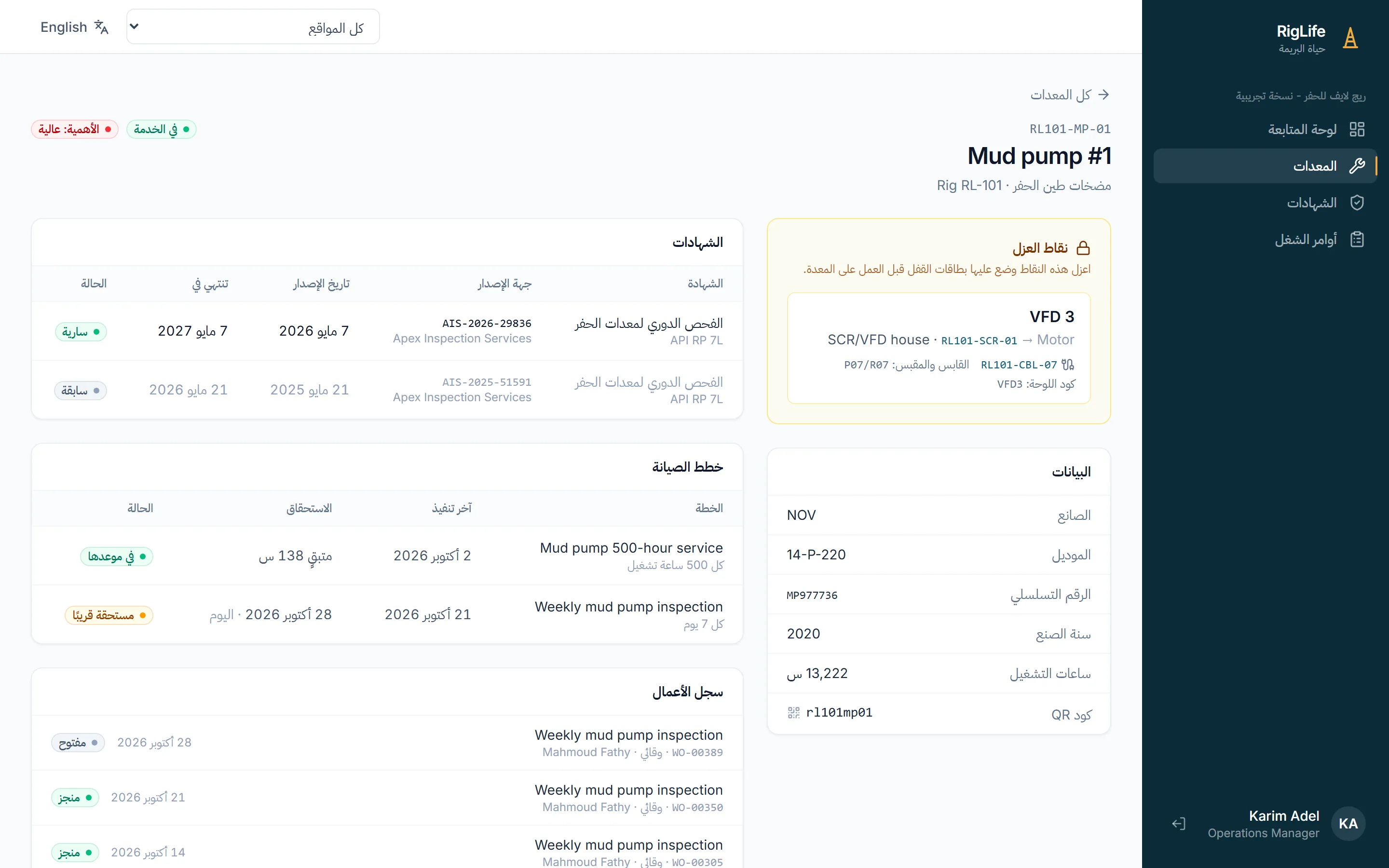Click the back arrow next to كل المعدات
Screen dimensions: 1389x868
tap(1103, 95)
